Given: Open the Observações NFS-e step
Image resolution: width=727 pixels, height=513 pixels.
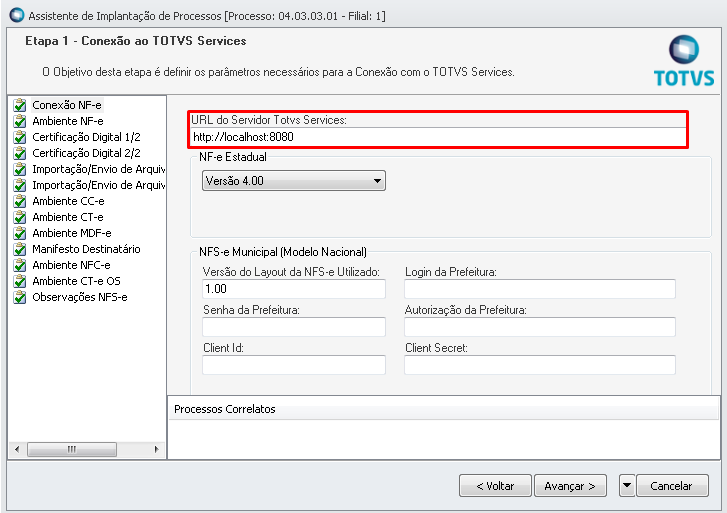Looking at the screenshot, I should [80, 297].
